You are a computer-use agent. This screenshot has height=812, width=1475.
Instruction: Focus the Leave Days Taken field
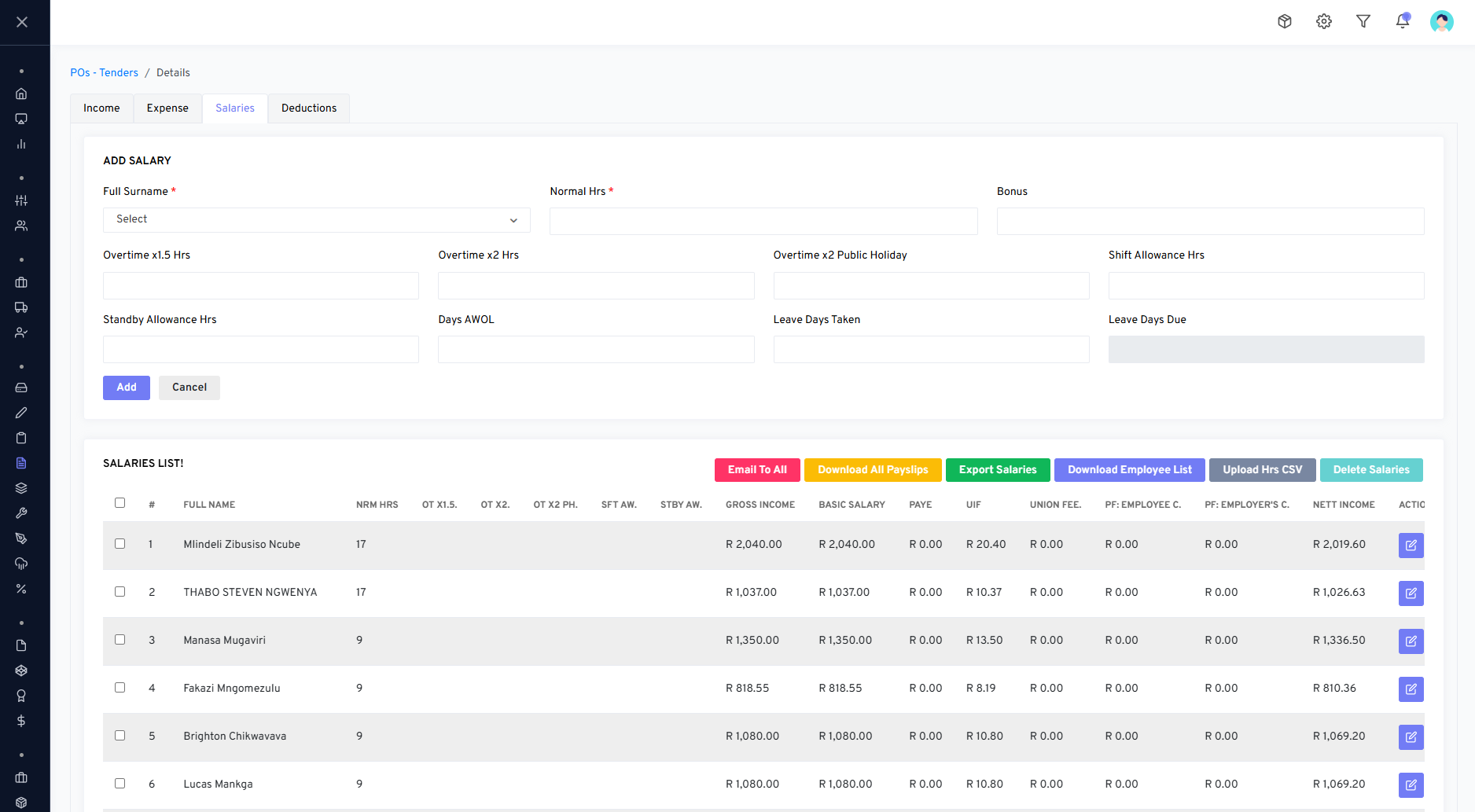[x=932, y=350]
